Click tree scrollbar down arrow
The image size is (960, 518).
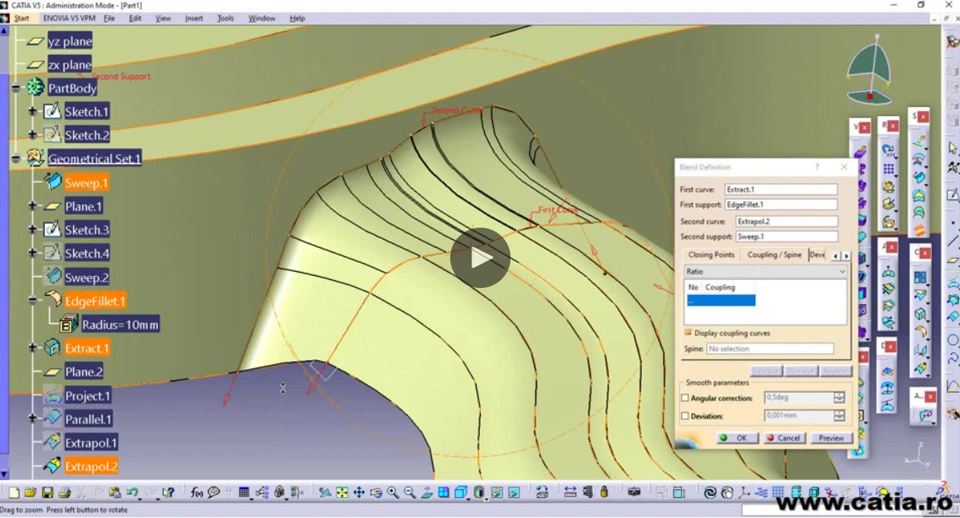pos(4,474)
